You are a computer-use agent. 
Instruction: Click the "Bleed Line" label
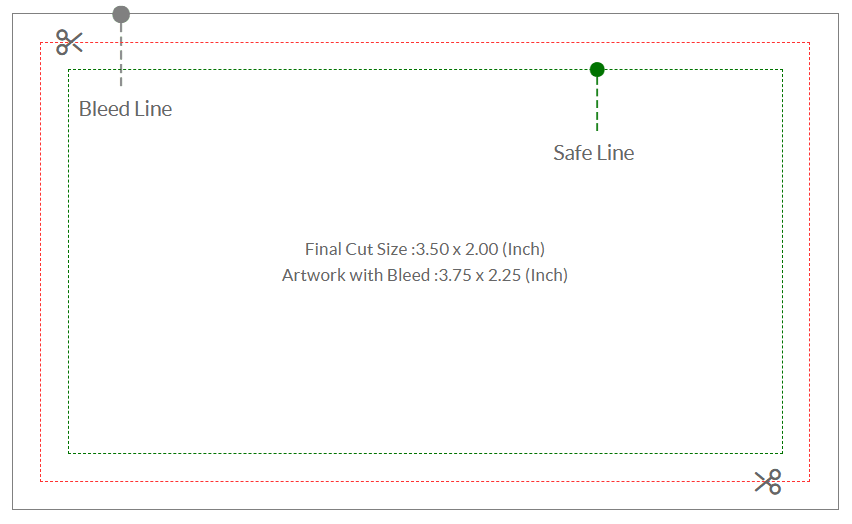[126, 109]
